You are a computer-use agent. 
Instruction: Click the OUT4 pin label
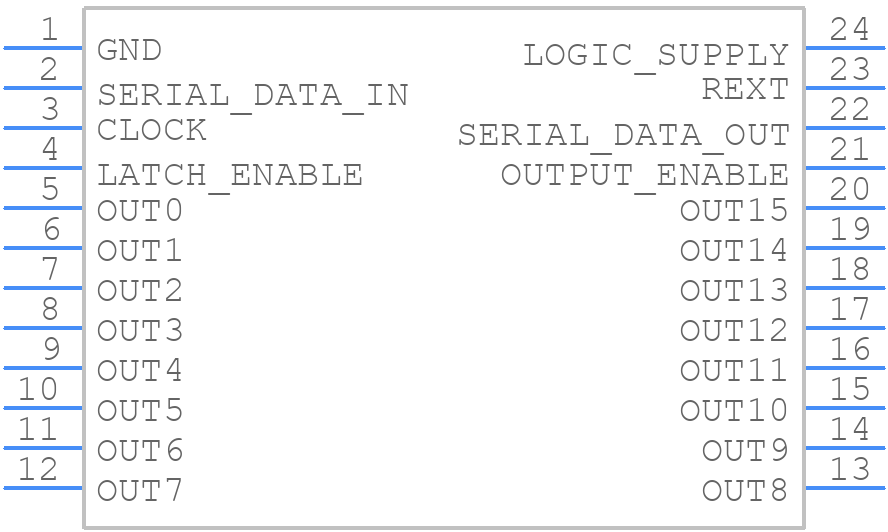pyautogui.click(x=140, y=371)
